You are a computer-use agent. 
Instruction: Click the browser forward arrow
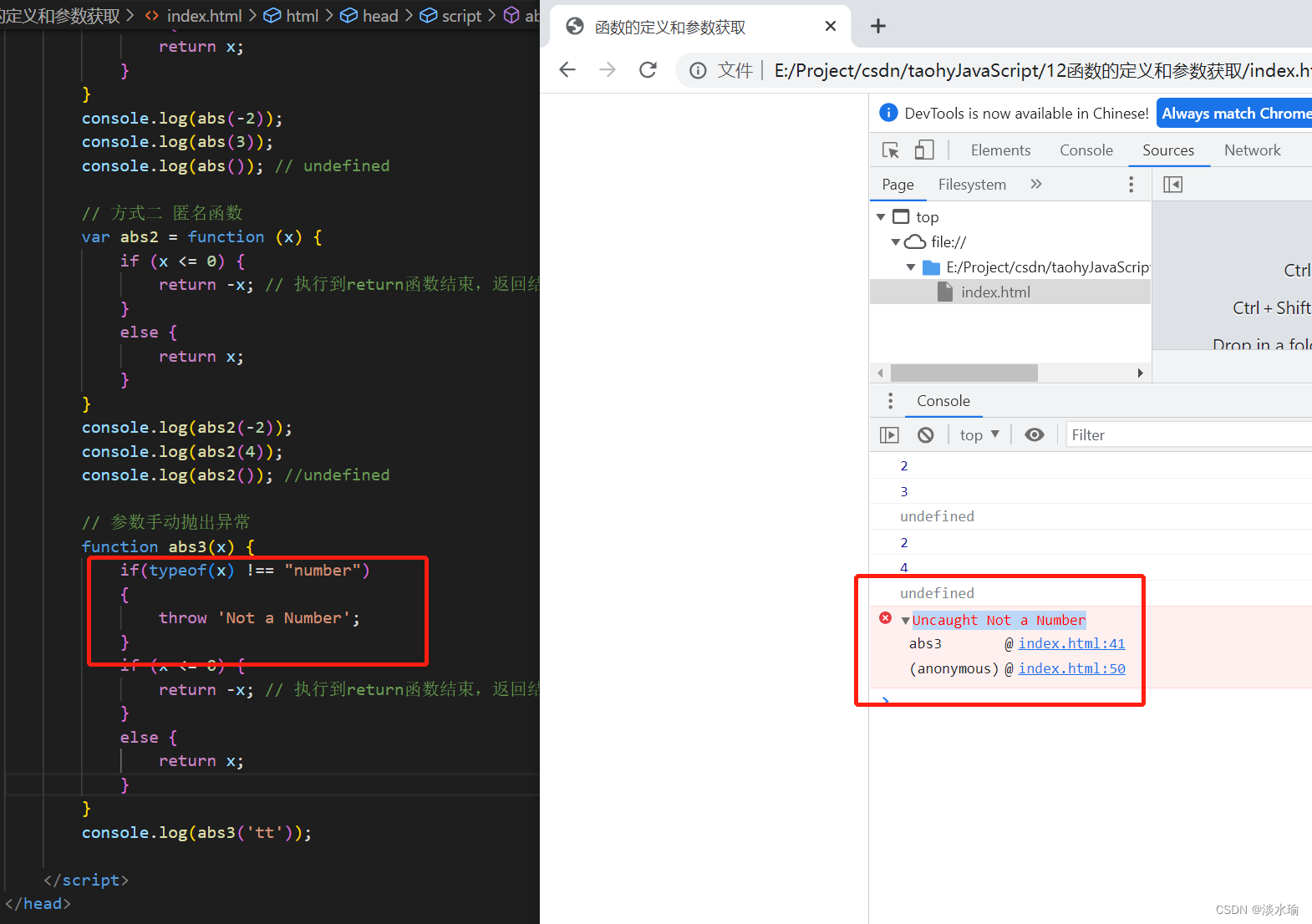click(x=608, y=69)
